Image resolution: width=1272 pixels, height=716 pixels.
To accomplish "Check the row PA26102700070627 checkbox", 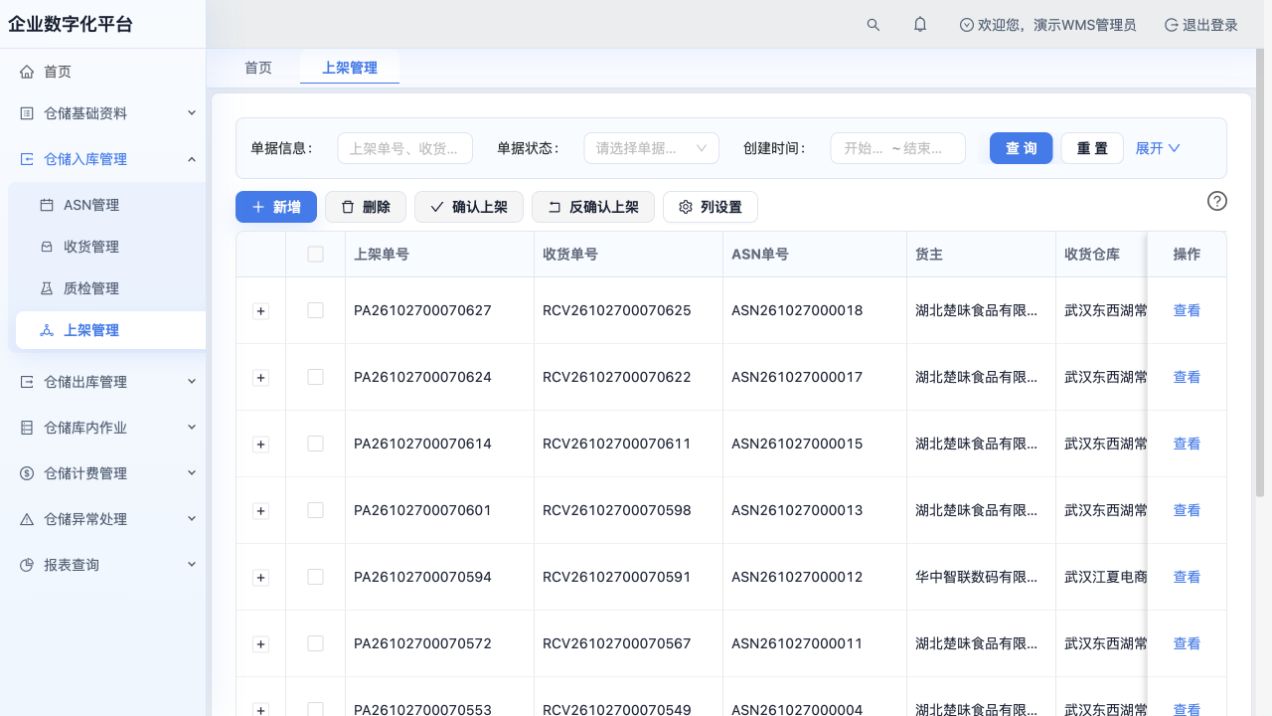I will [315, 310].
